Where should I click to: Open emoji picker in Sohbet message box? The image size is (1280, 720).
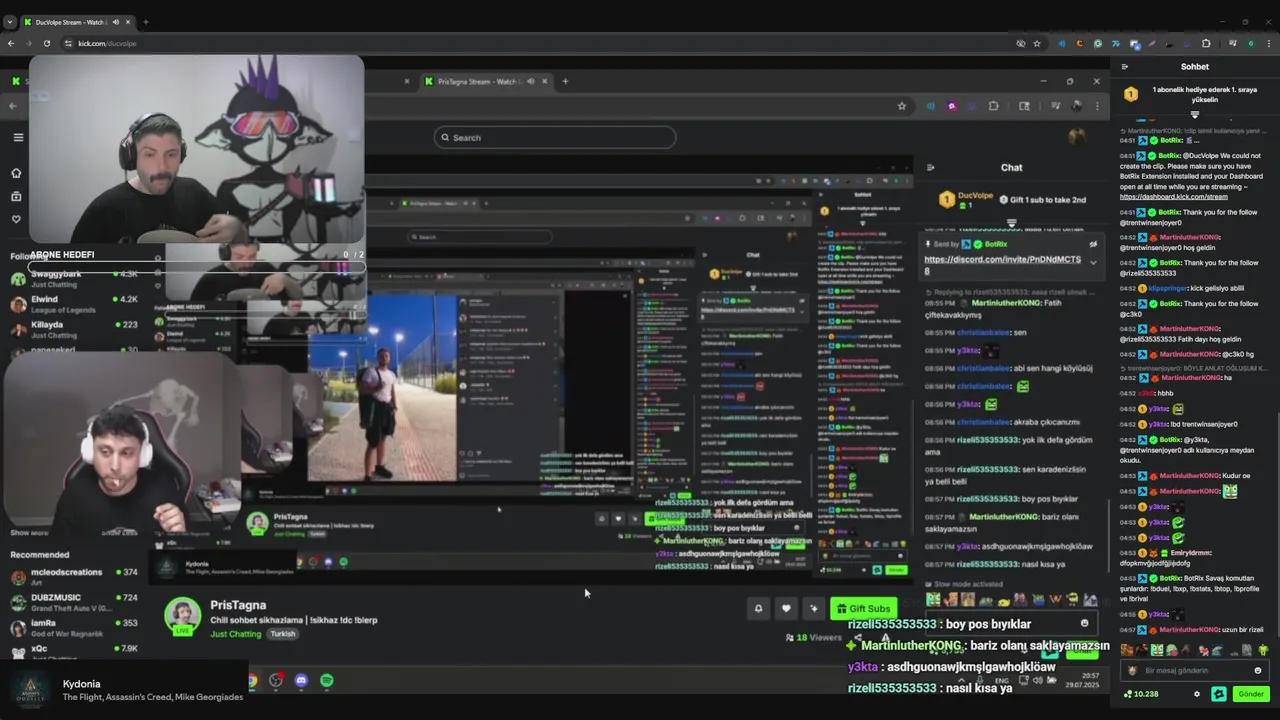point(1258,671)
